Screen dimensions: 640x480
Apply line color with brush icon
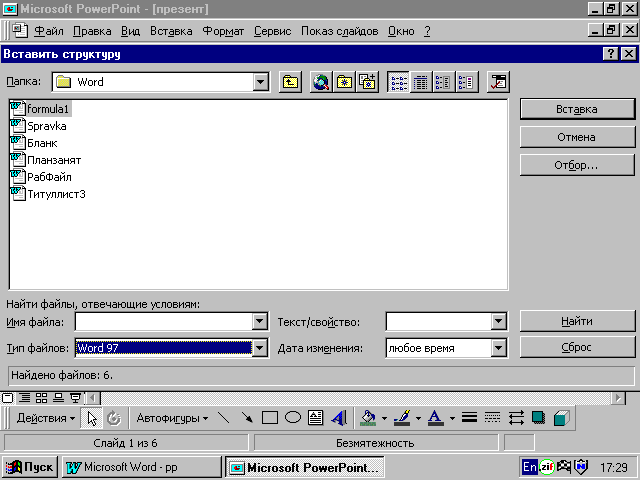pyautogui.click(x=402, y=418)
